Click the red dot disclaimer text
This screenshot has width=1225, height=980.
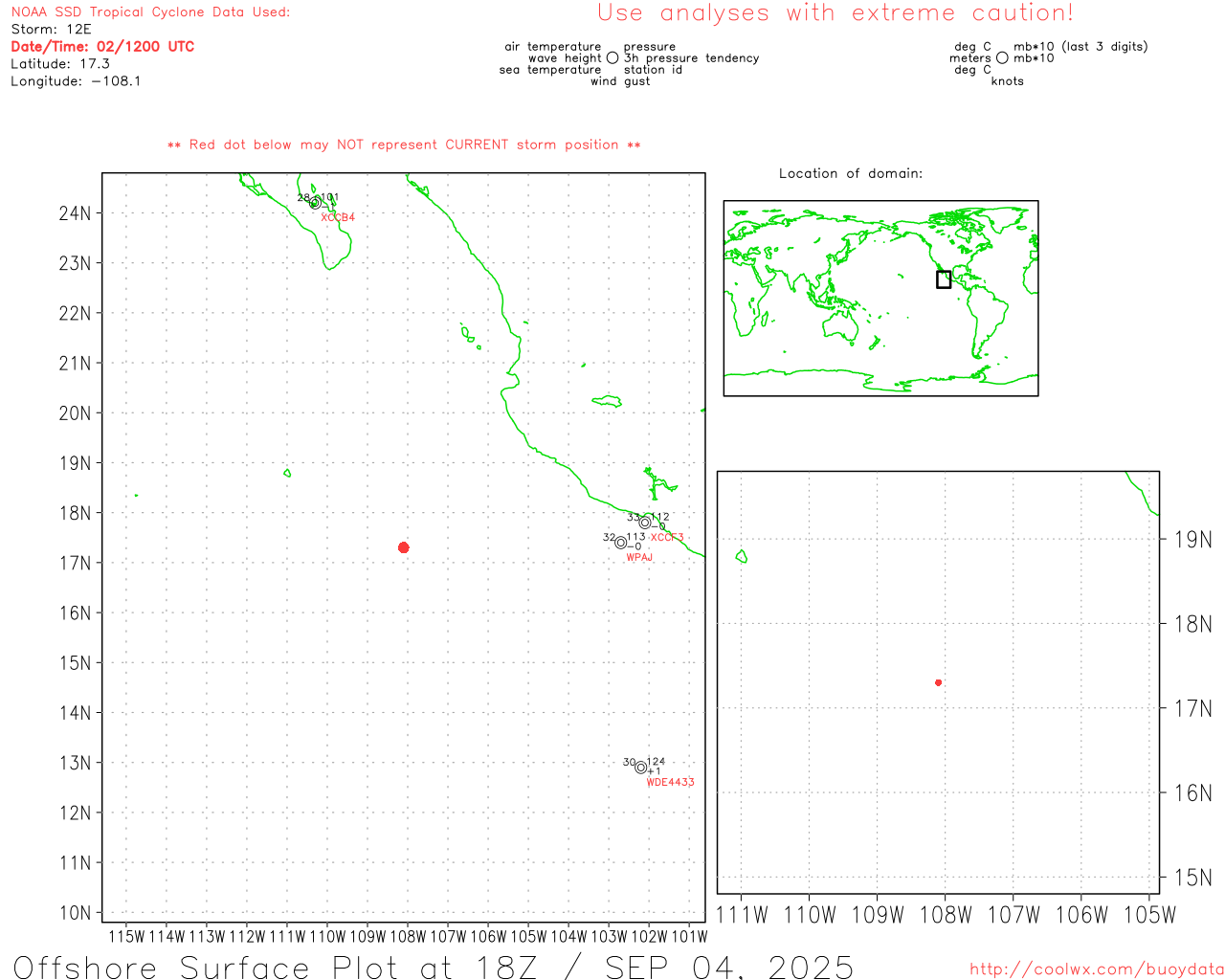click(x=404, y=145)
